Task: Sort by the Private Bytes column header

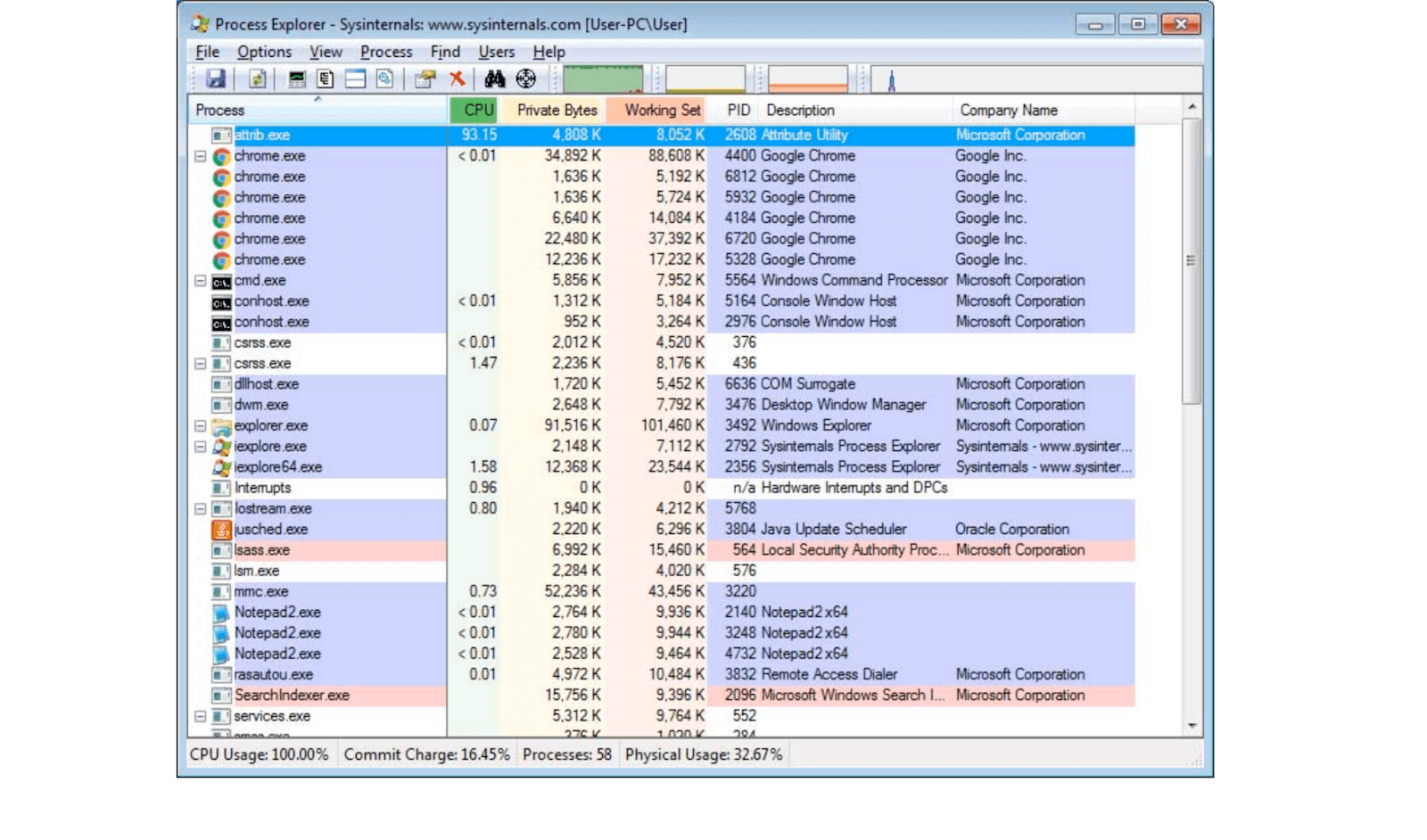Action: click(557, 111)
